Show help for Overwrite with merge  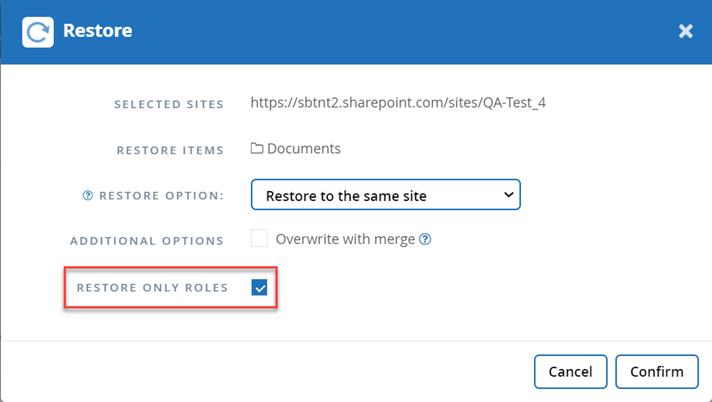[x=425, y=240]
